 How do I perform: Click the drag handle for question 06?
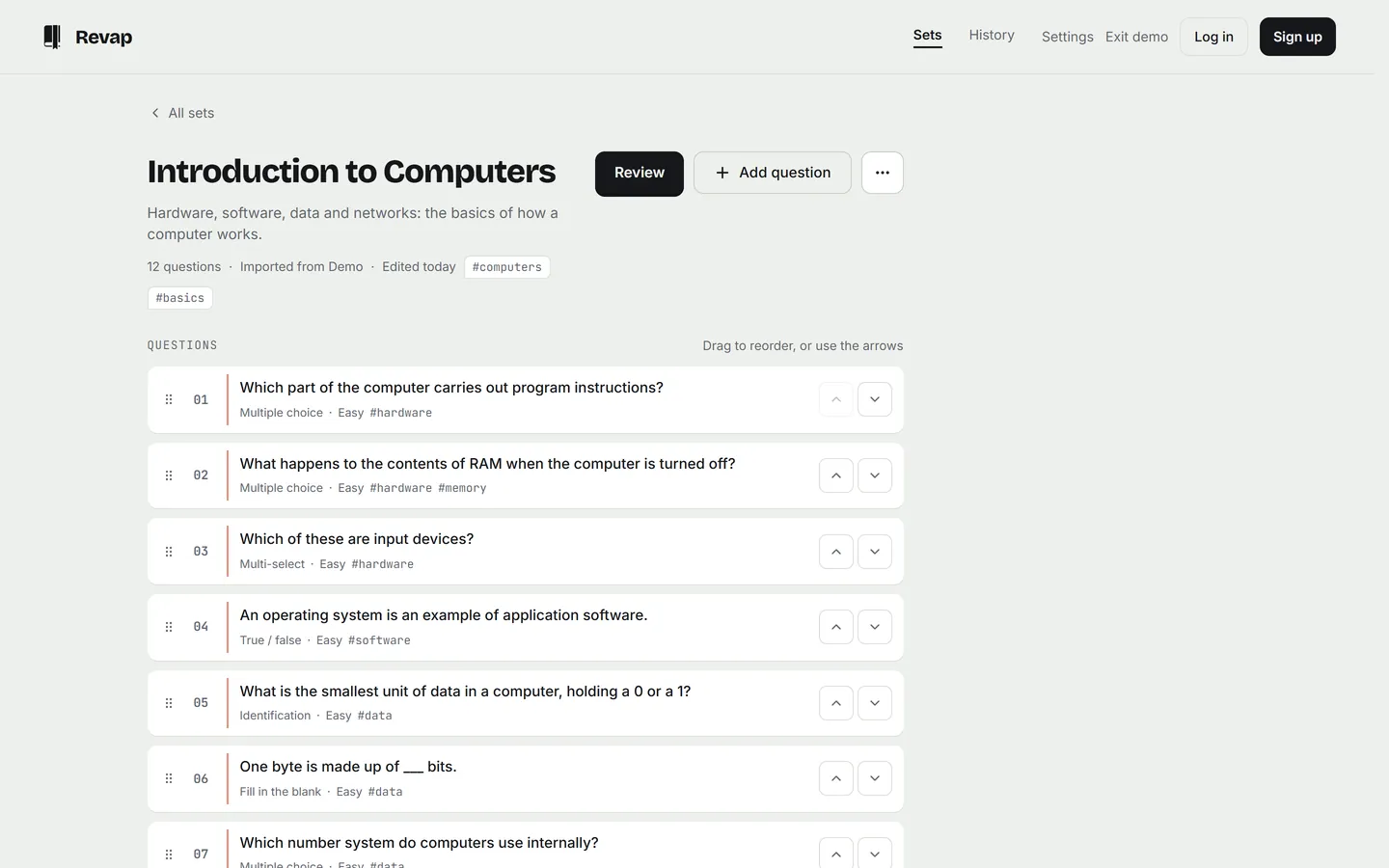click(x=169, y=778)
